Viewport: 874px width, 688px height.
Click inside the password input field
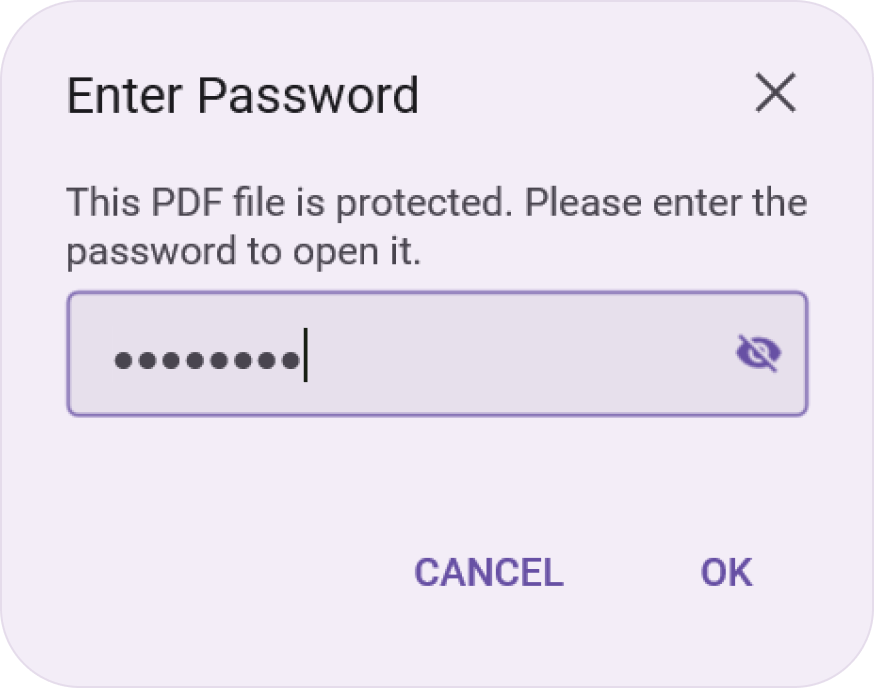(x=400, y=352)
